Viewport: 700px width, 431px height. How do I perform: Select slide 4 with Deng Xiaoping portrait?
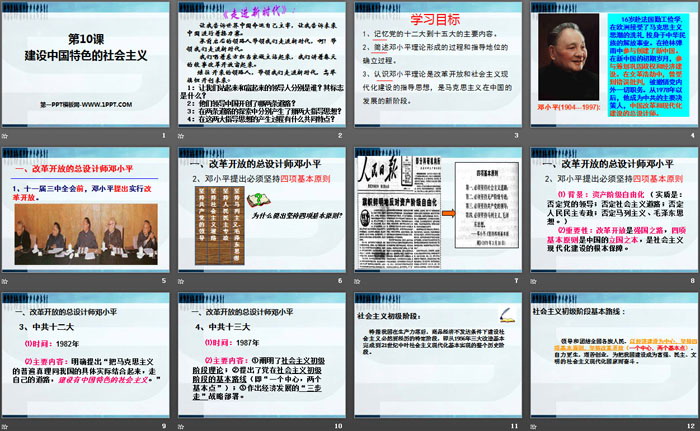[614, 65]
